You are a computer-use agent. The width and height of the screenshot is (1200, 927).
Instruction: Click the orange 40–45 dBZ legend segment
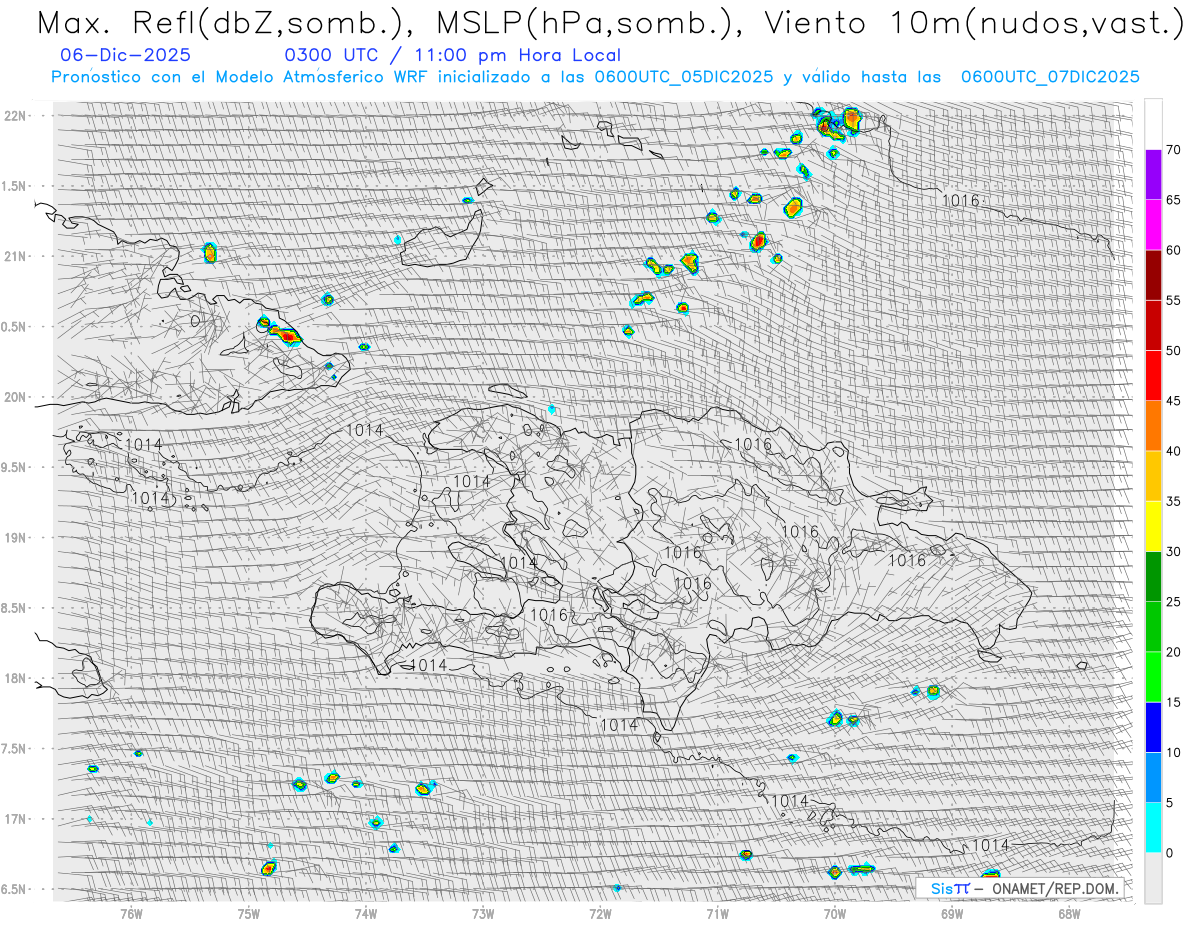pyautogui.click(x=1153, y=426)
